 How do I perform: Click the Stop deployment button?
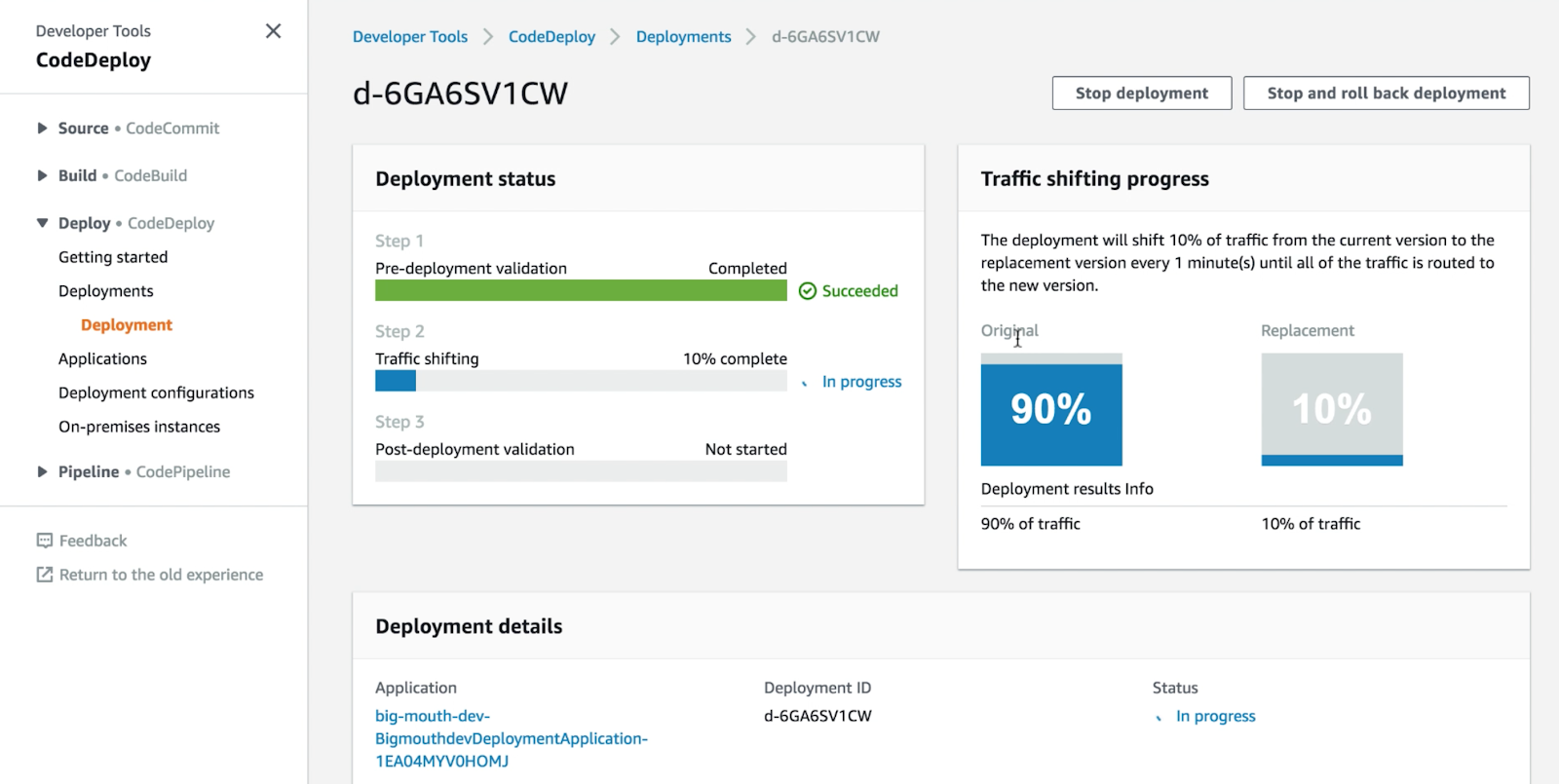(x=1141, y=93)
